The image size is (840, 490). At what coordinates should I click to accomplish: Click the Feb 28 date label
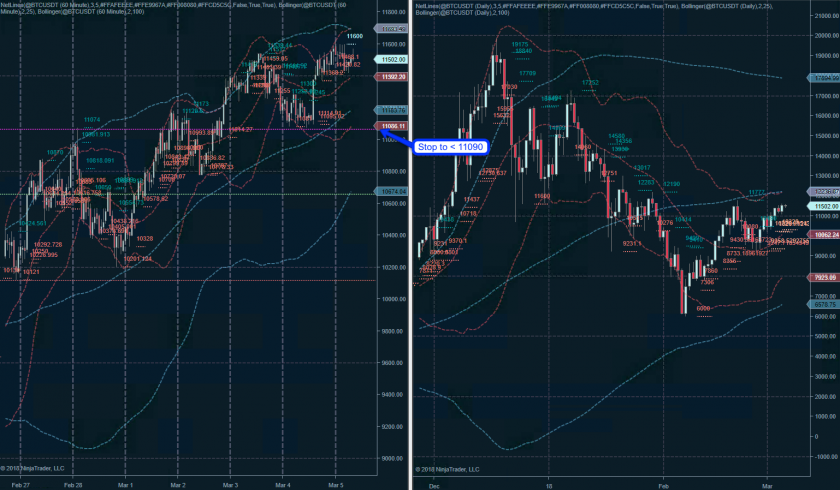pyautogui.click(x=73, y=485)
